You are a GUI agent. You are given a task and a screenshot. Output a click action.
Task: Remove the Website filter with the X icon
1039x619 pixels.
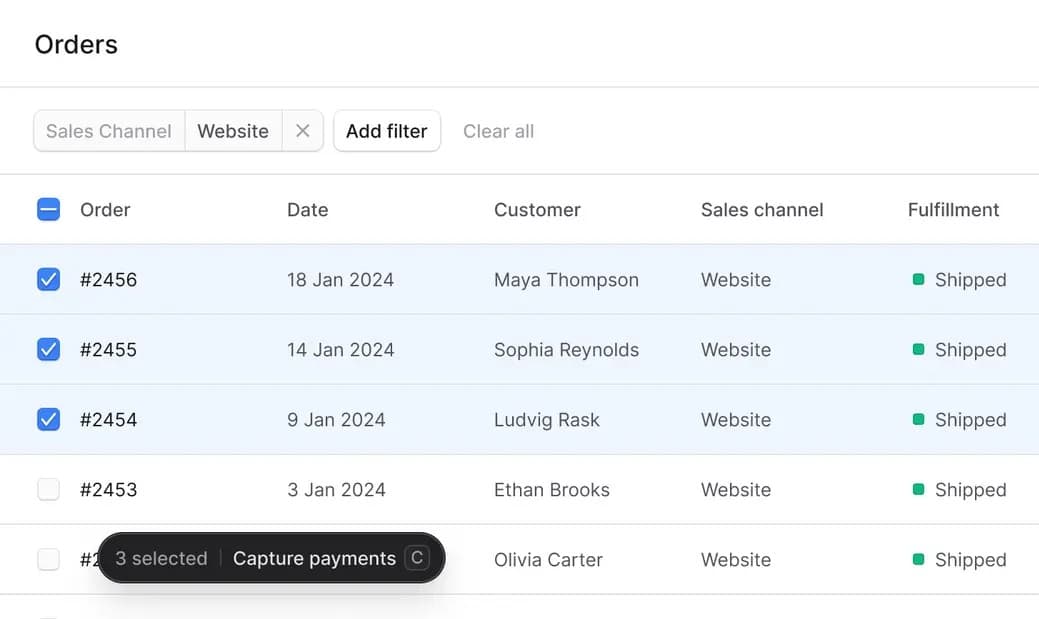point(303,131)
